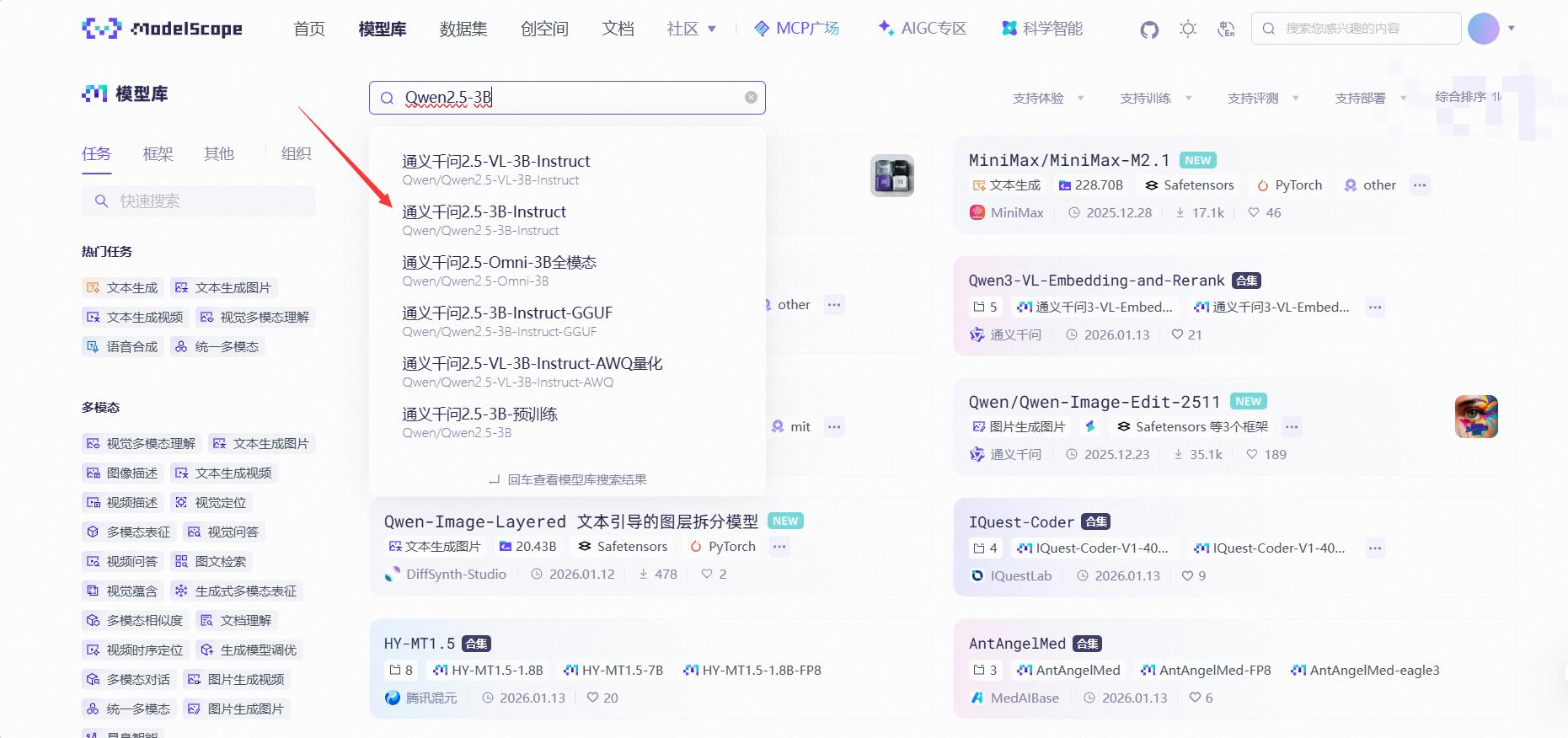Open 创空间 in the top navigation
This screenshot has height=738, width=1568.
click(x=544, y=29)
